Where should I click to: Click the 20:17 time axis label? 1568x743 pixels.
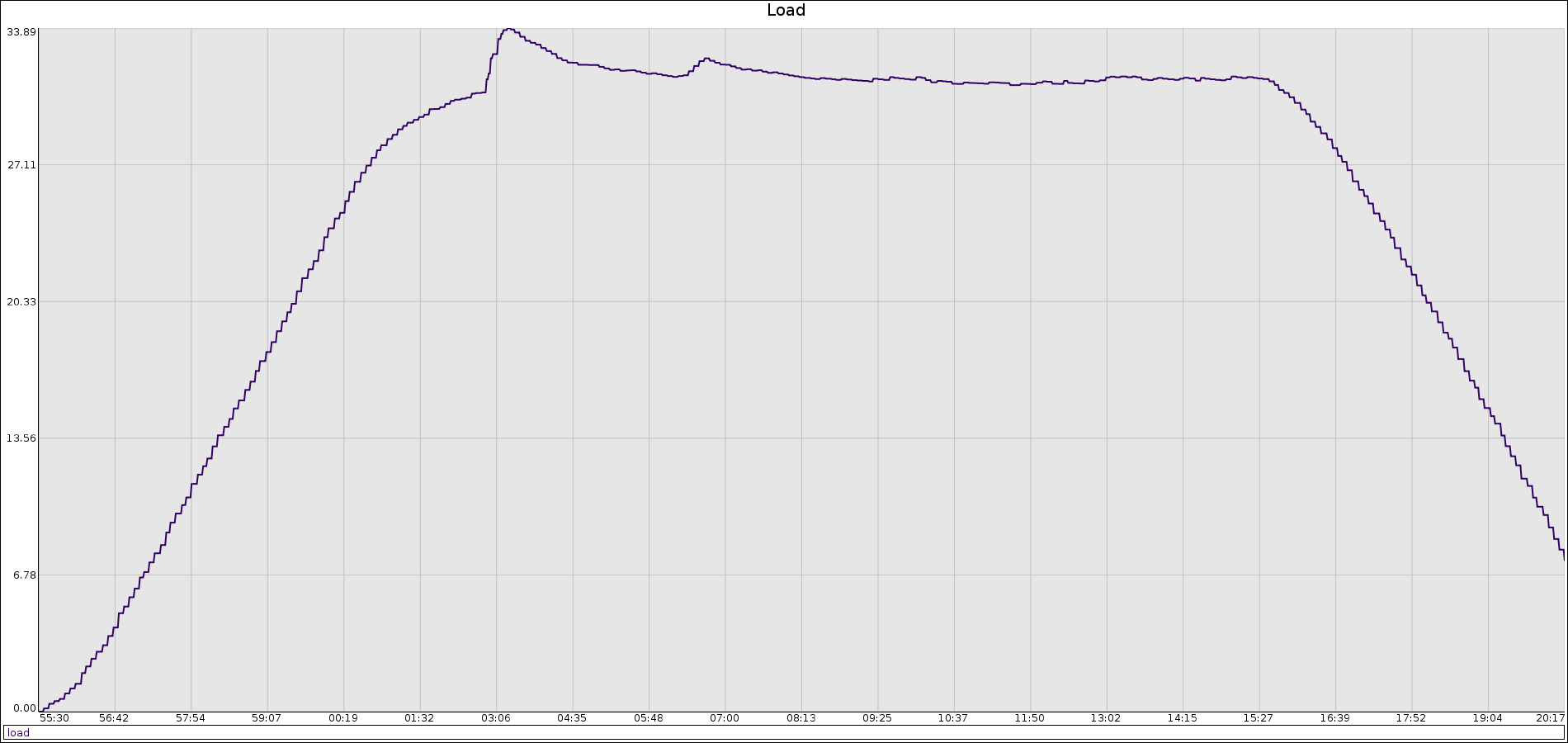(1550, 718)
